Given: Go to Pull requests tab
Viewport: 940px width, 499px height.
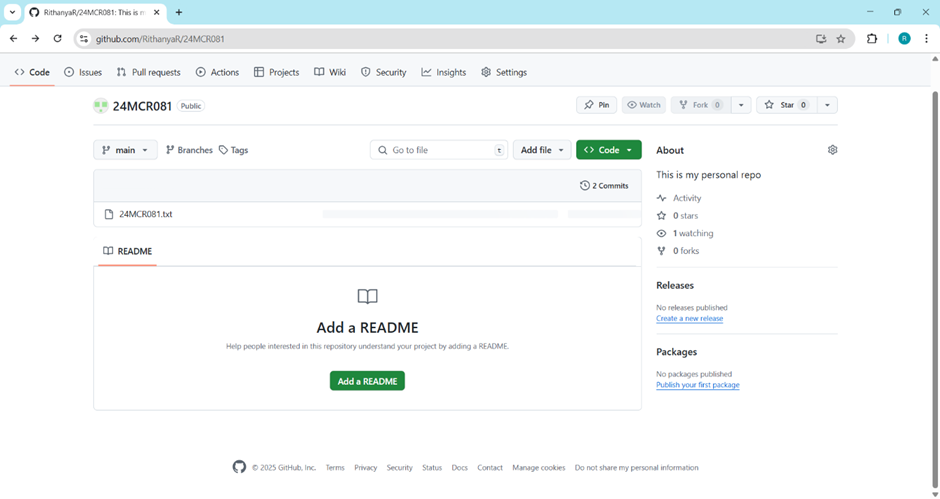Looking at the screenshot, I should (149, 72).
